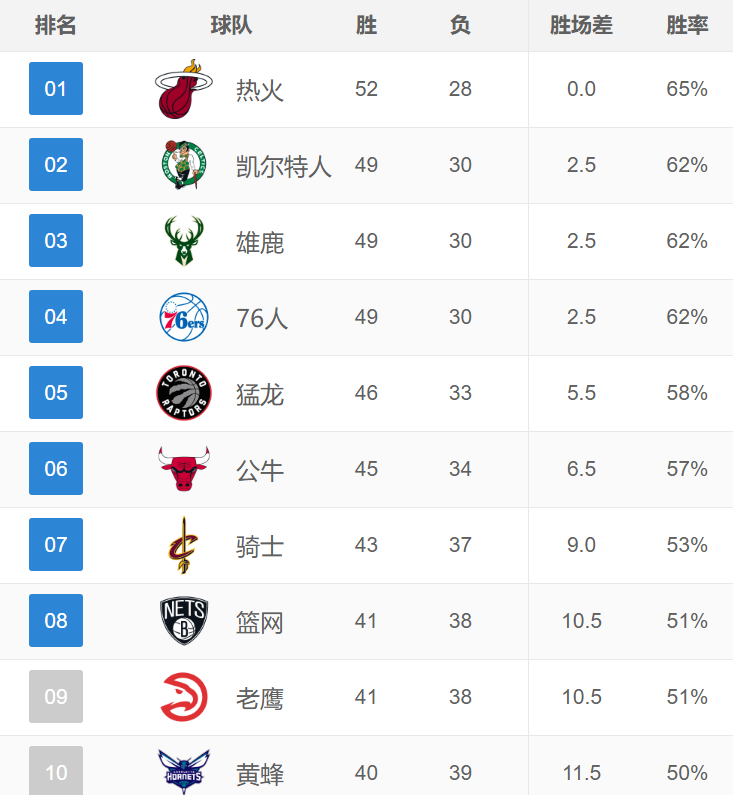Open the Philadelphia 76ers logo

184,317
